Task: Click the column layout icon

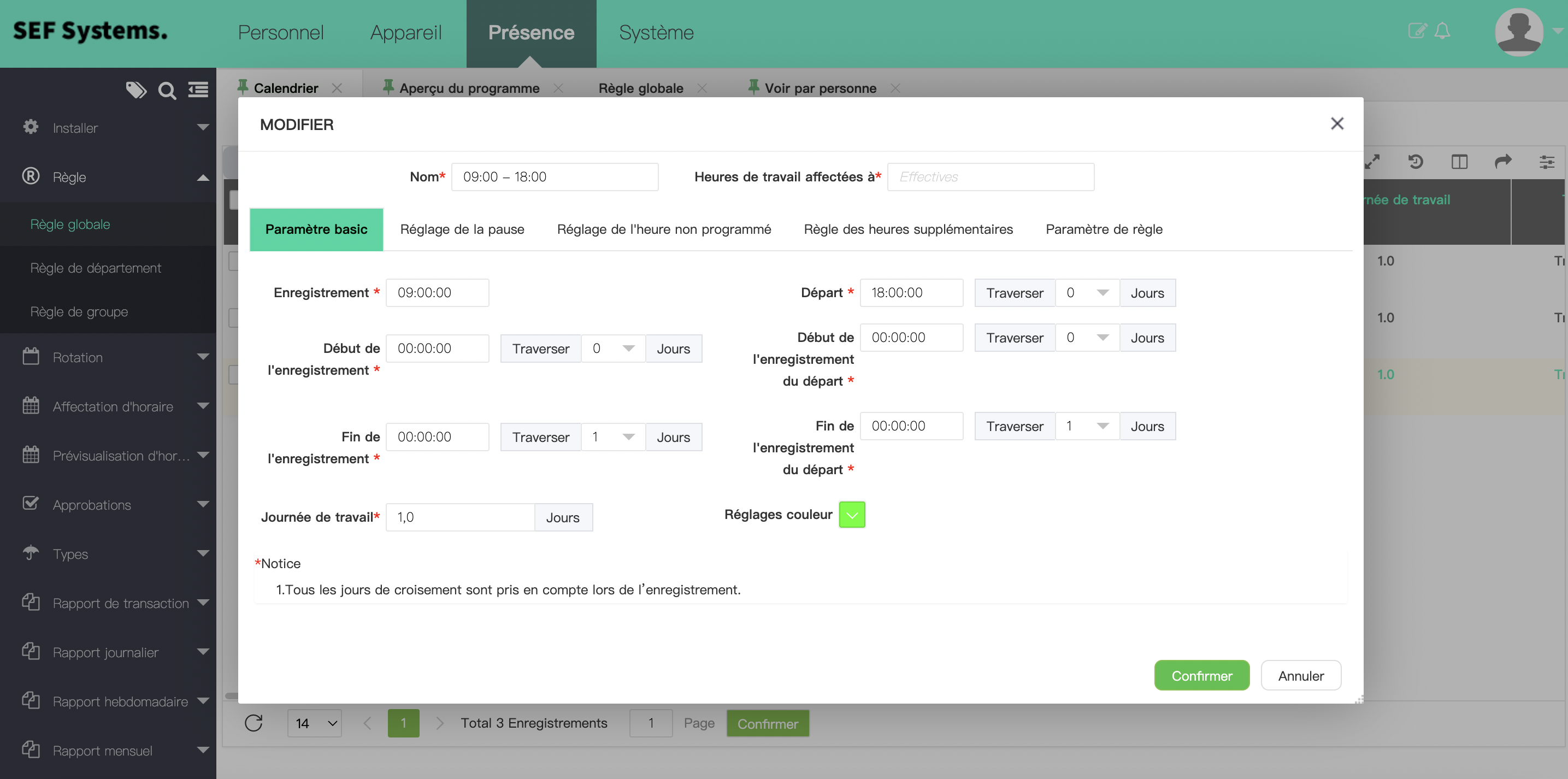Action: pyautogui.click(x=1459, y=161)
